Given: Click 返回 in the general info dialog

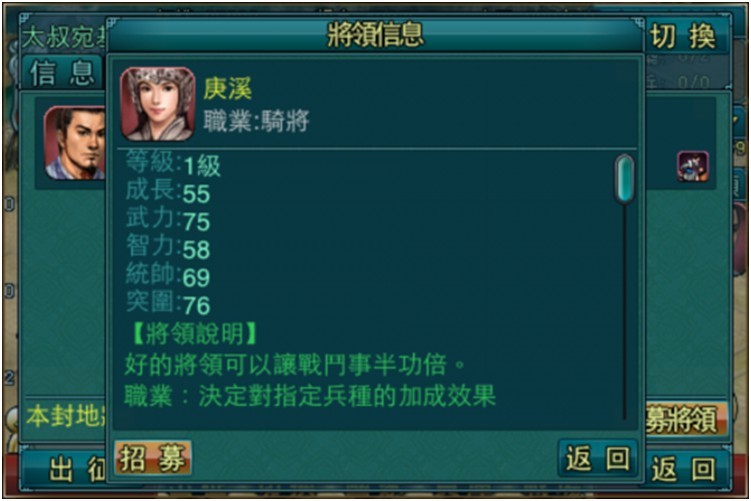Looking at the screenshot, I should pyautogui.click(x=598, y=458).
